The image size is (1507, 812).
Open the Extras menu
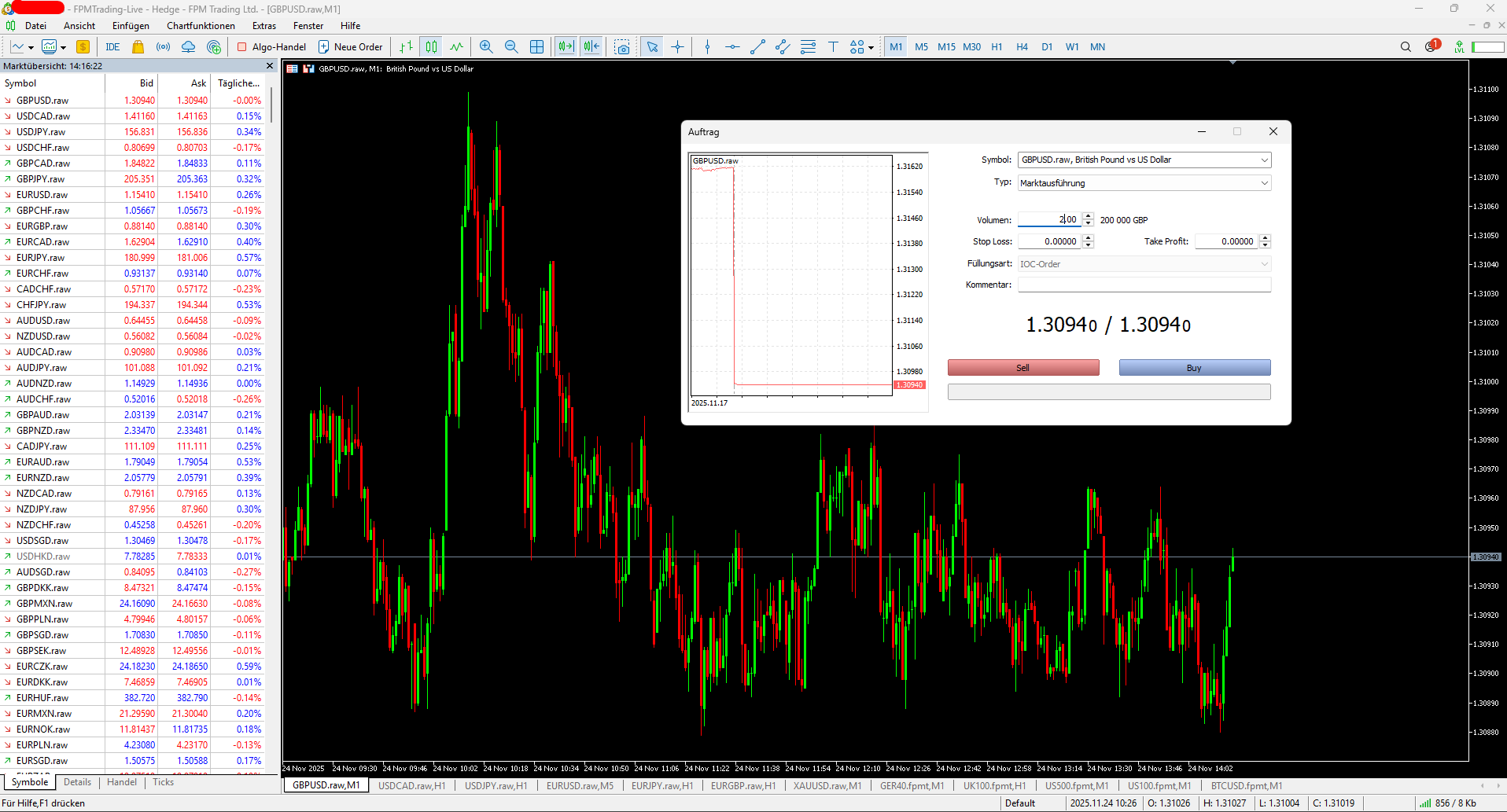tap(263, 25)
